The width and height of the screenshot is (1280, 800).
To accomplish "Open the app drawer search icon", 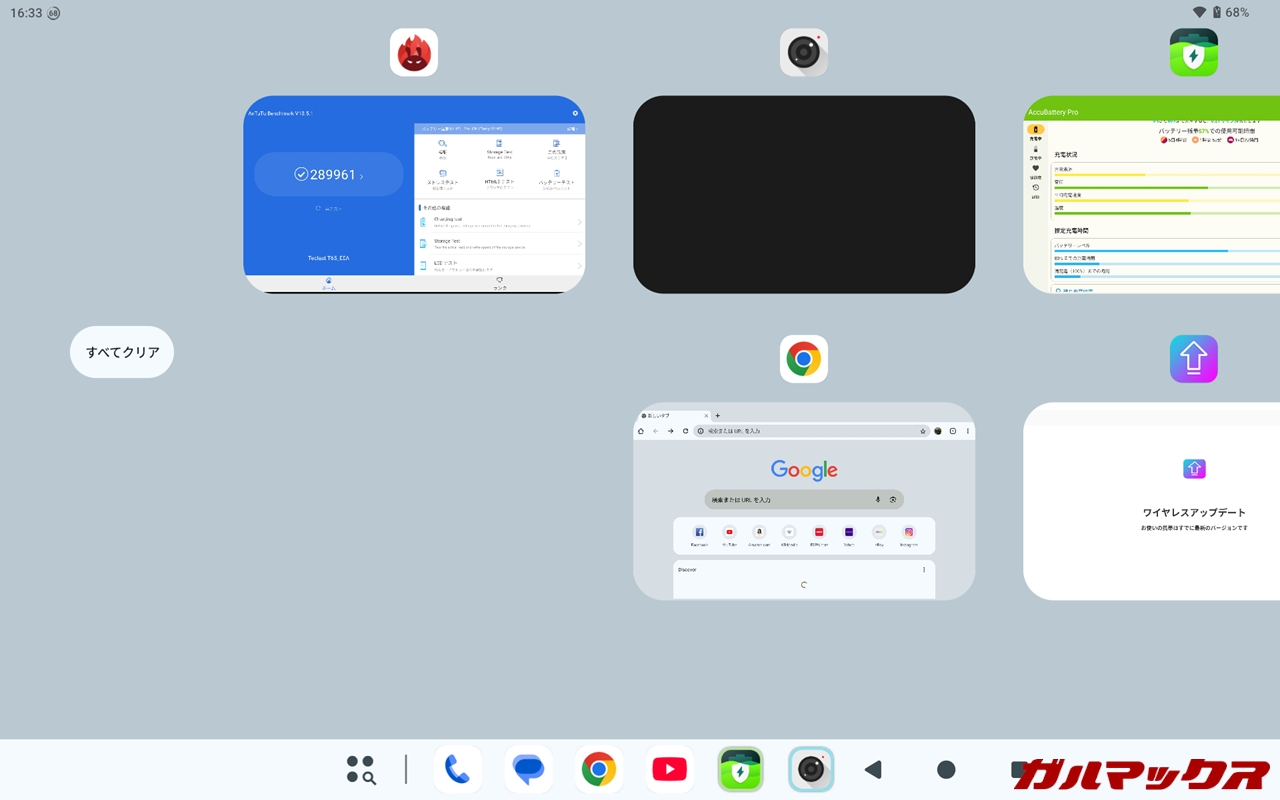I will pyautogui.click(x=361, y=769).
